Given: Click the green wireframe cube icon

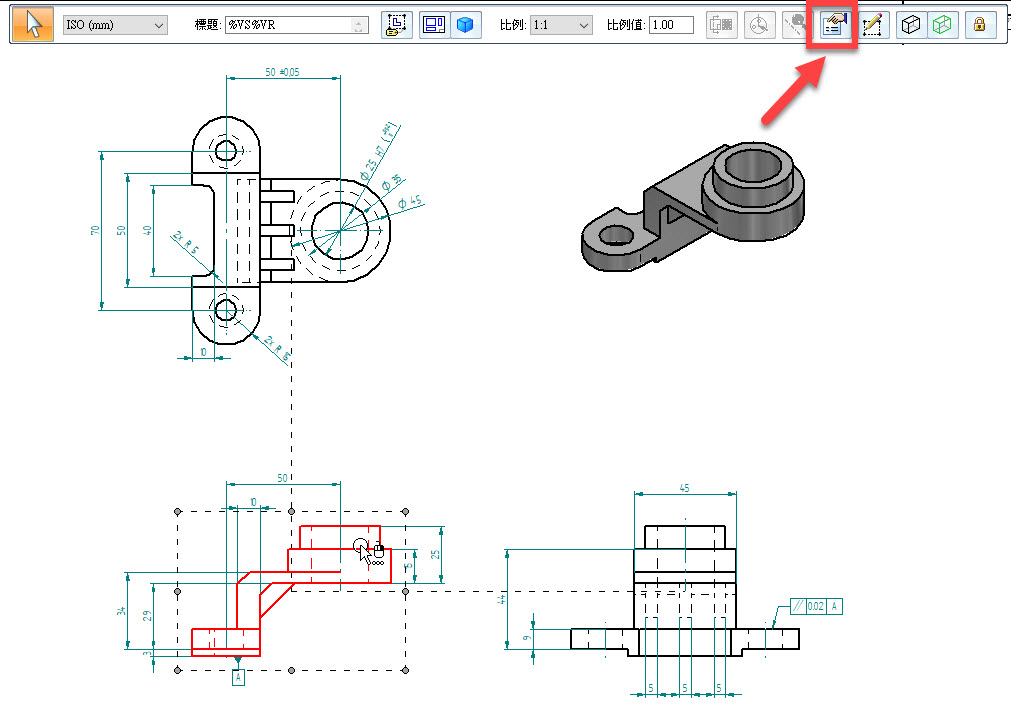Looking at the screenshot, I should [x=942, y=25].
